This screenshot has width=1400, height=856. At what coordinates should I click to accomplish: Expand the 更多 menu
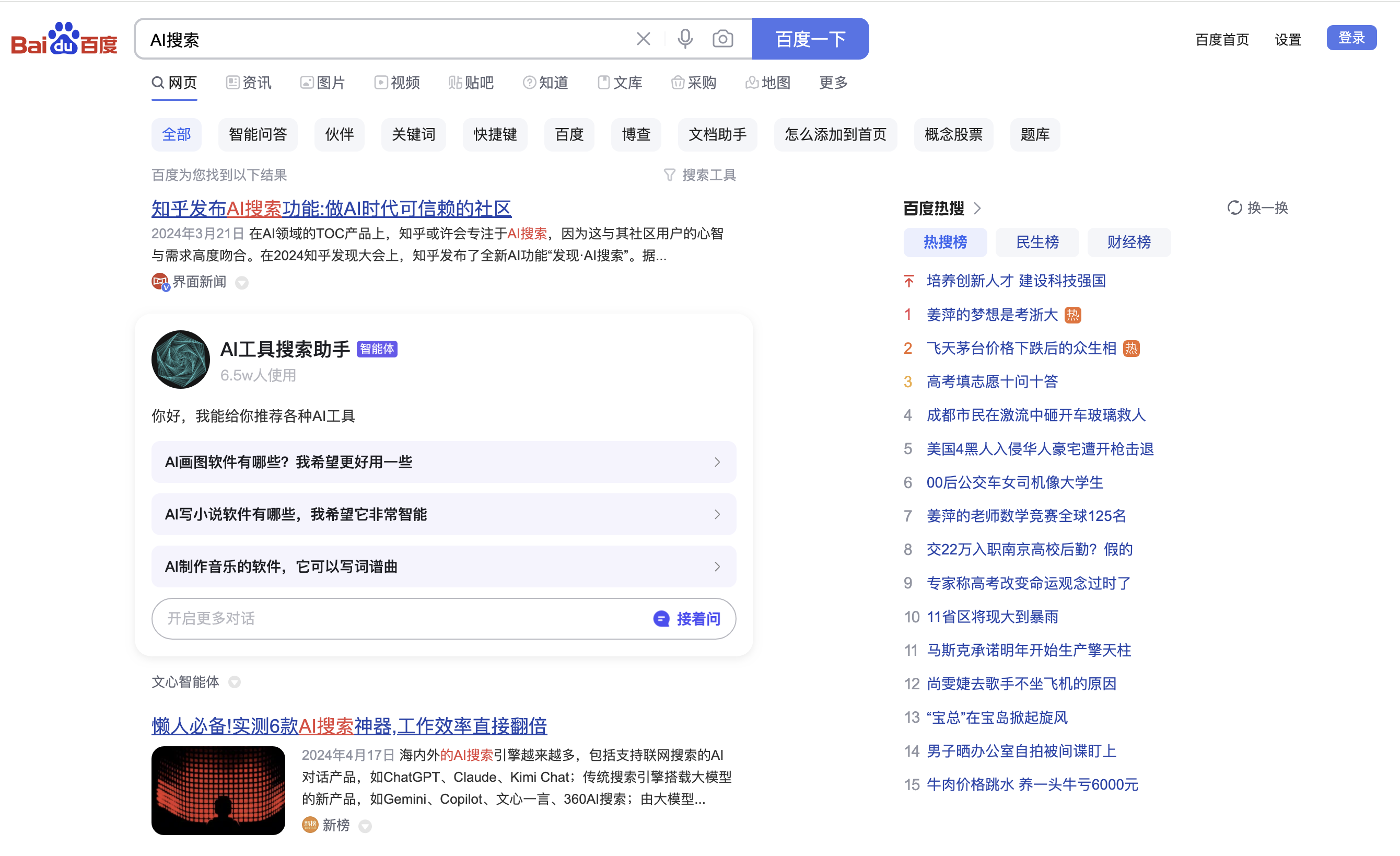point(834,83)
